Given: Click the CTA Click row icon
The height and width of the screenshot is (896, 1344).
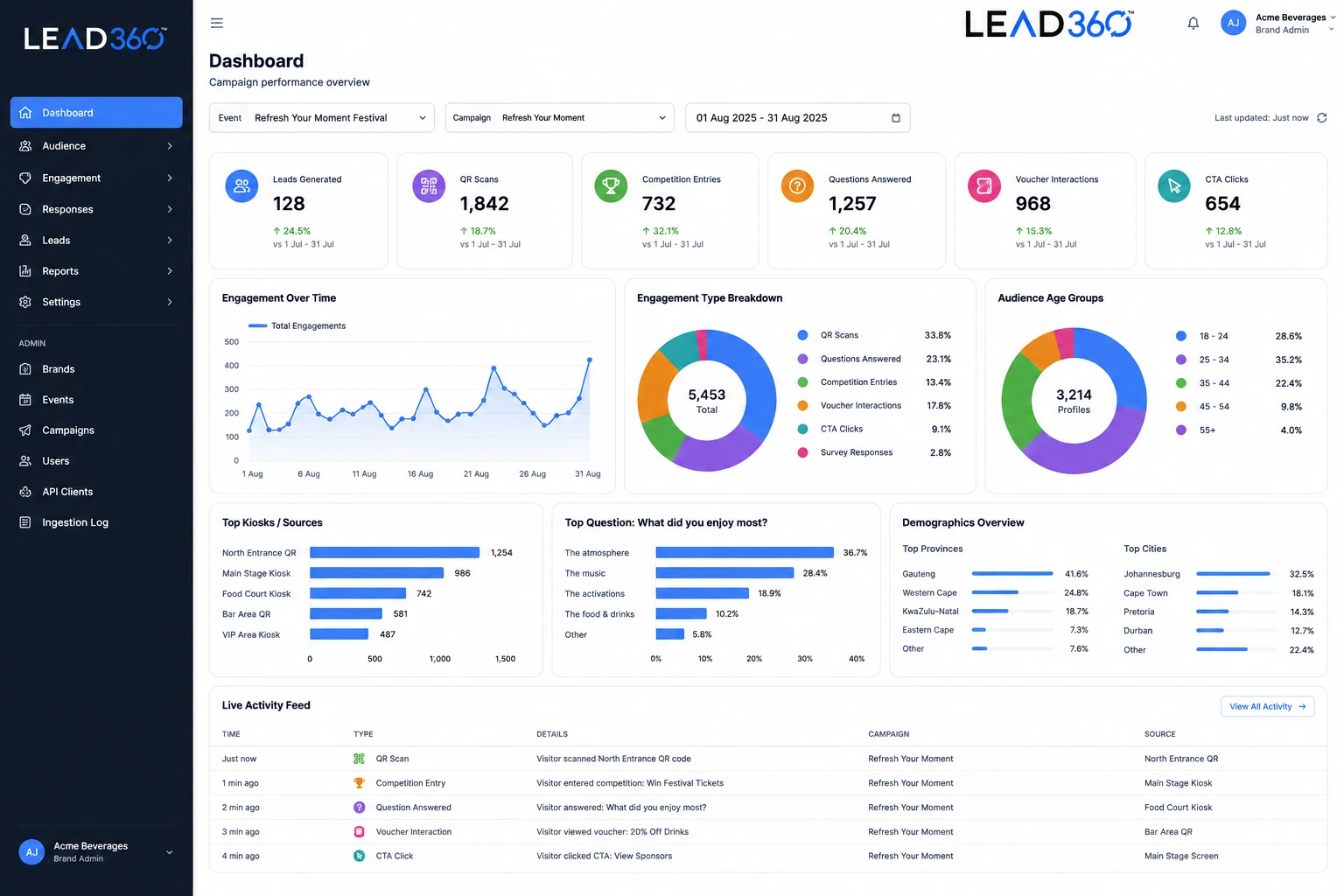Looking at the screenshot, I should tap(359, 857).
